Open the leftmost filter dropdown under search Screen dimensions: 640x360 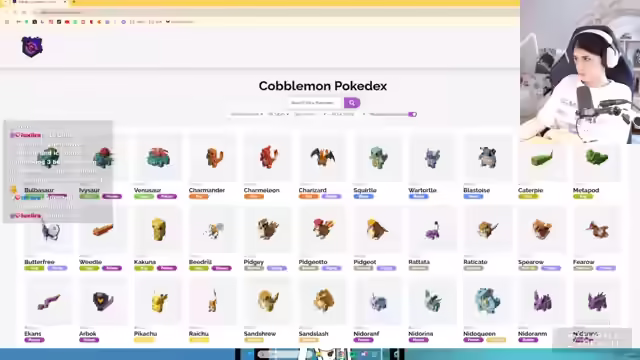(x=246, y=114)
